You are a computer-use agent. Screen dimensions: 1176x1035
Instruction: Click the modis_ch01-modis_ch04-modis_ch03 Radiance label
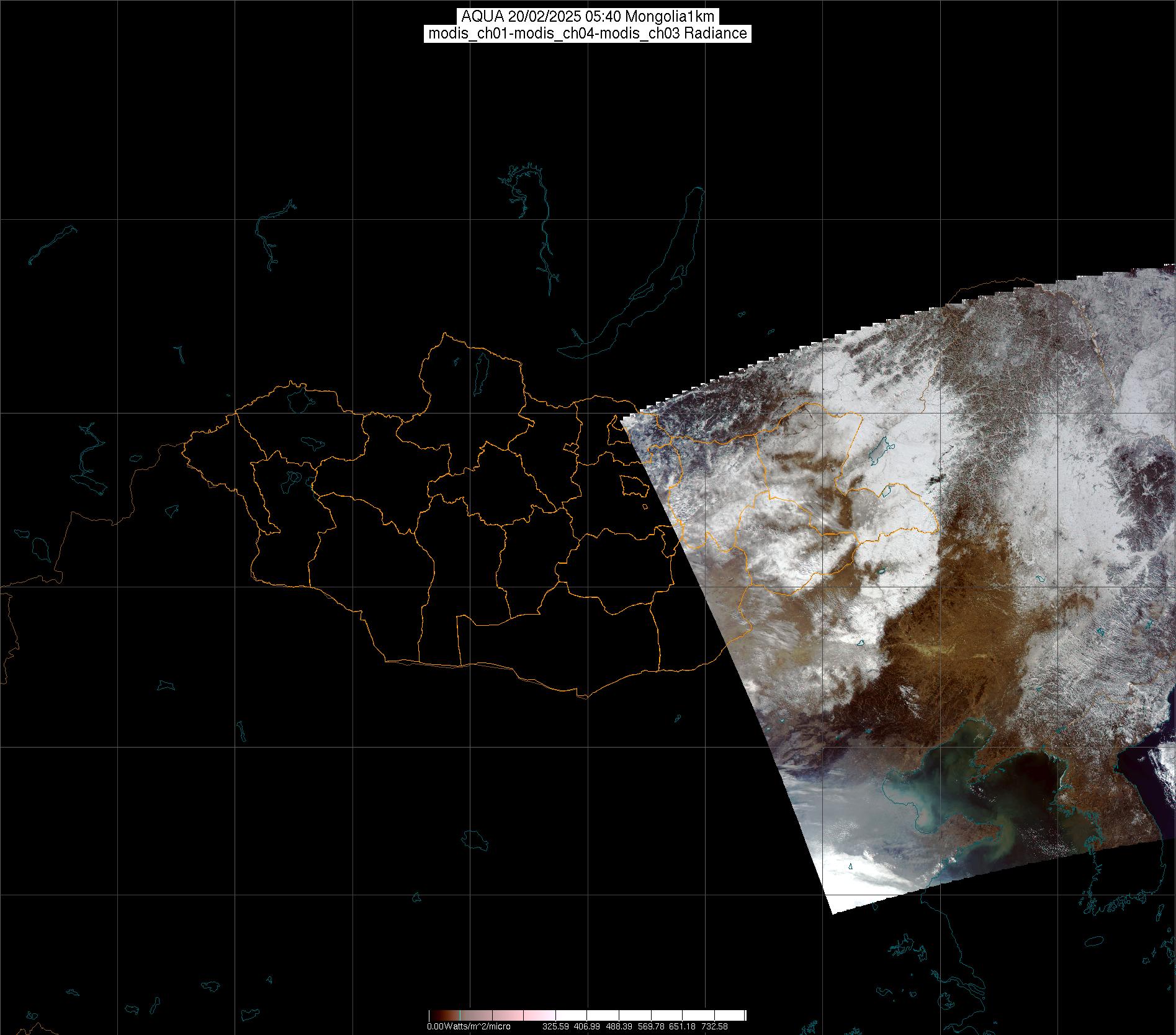tap(587, 34)
